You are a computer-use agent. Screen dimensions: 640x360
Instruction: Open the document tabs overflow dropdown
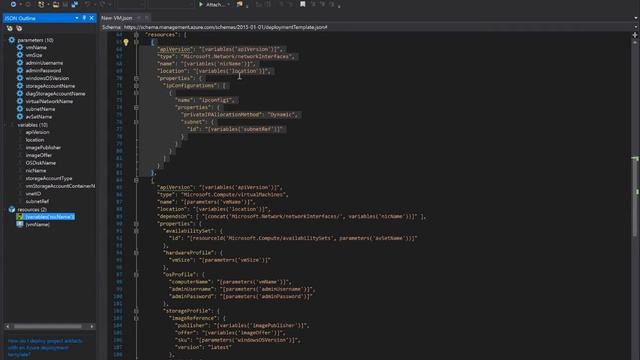click(636, 18)
